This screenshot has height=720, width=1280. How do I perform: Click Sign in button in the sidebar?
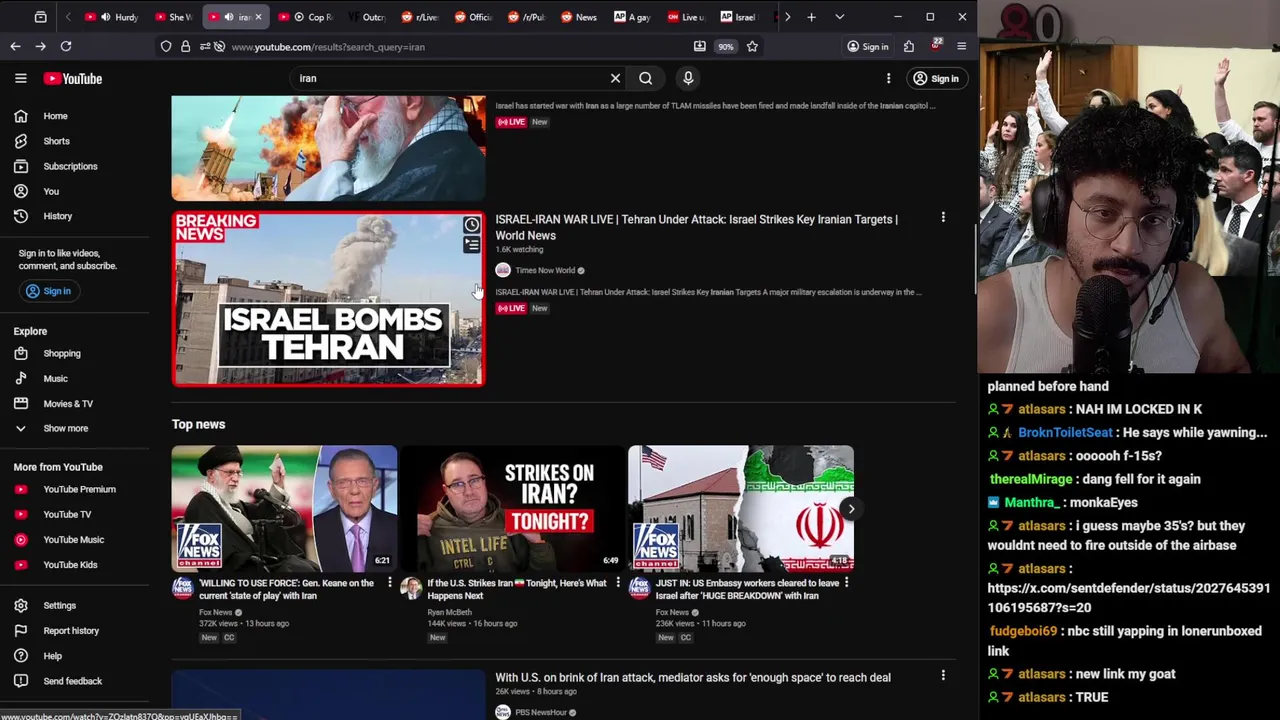48,291
